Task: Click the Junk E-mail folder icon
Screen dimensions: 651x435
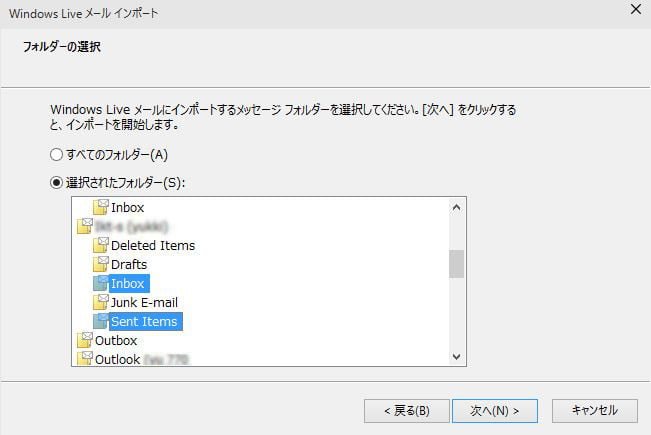Action: point(100,302)
